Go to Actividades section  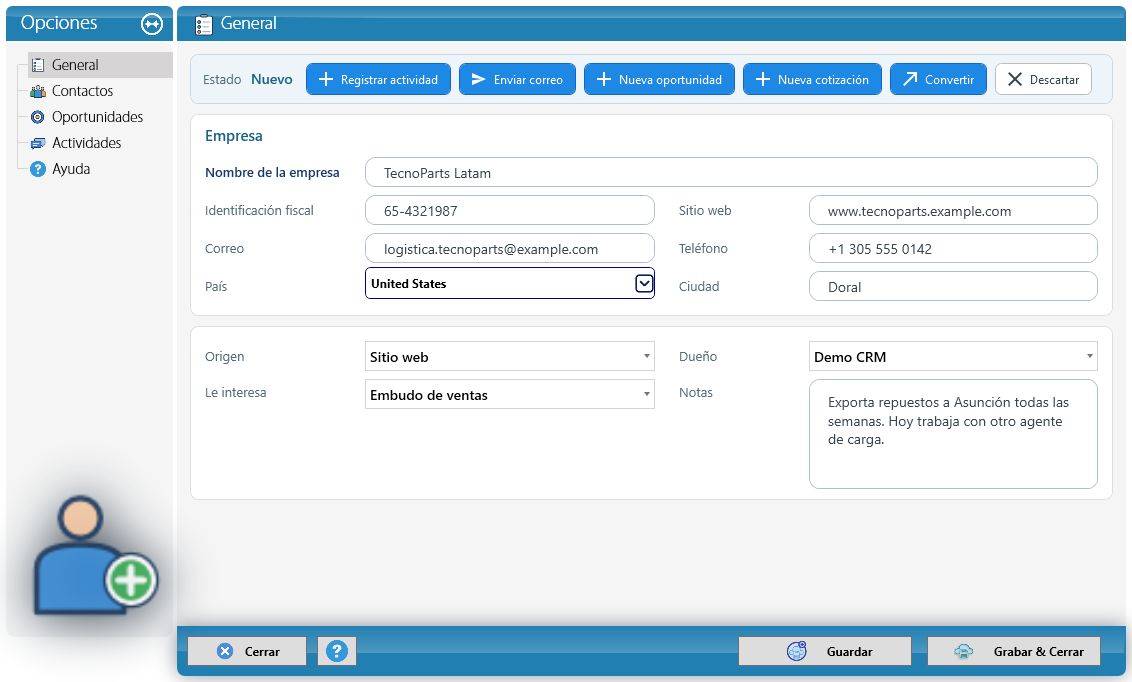(x=87, y=143)
